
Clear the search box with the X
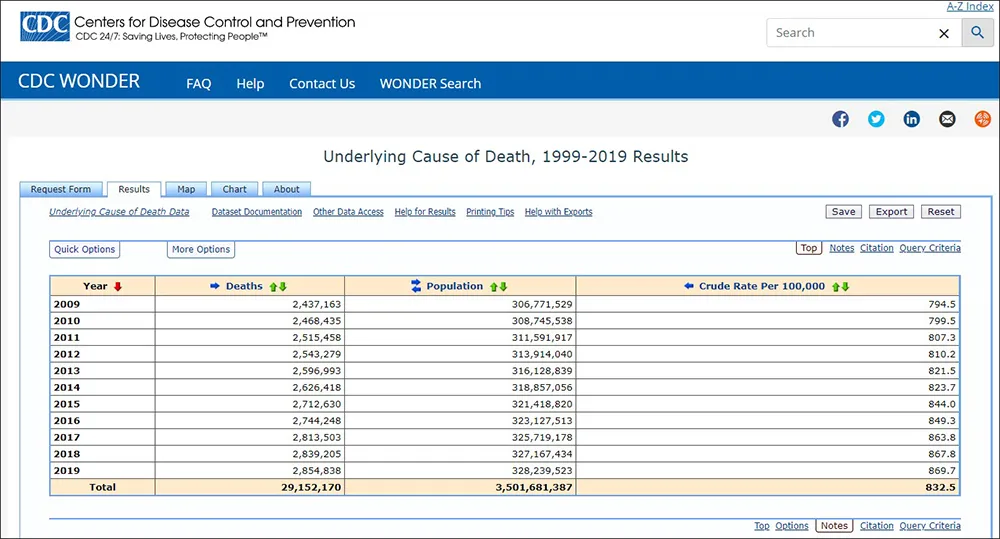coord(944,33)
